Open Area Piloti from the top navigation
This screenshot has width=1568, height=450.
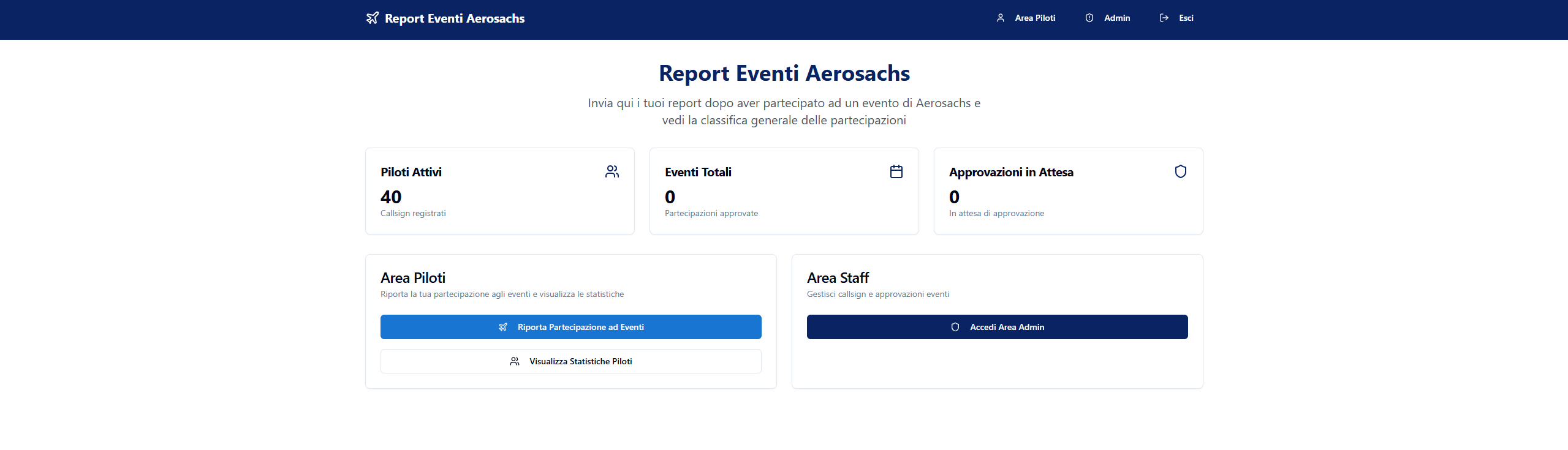point(1034,18)
